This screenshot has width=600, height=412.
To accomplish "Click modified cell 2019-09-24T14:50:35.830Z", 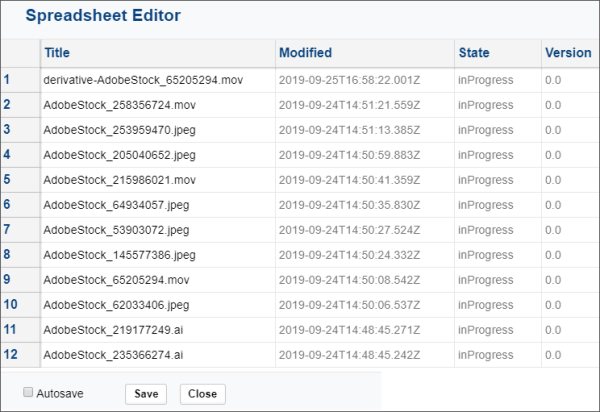I will tap(365, 205).
